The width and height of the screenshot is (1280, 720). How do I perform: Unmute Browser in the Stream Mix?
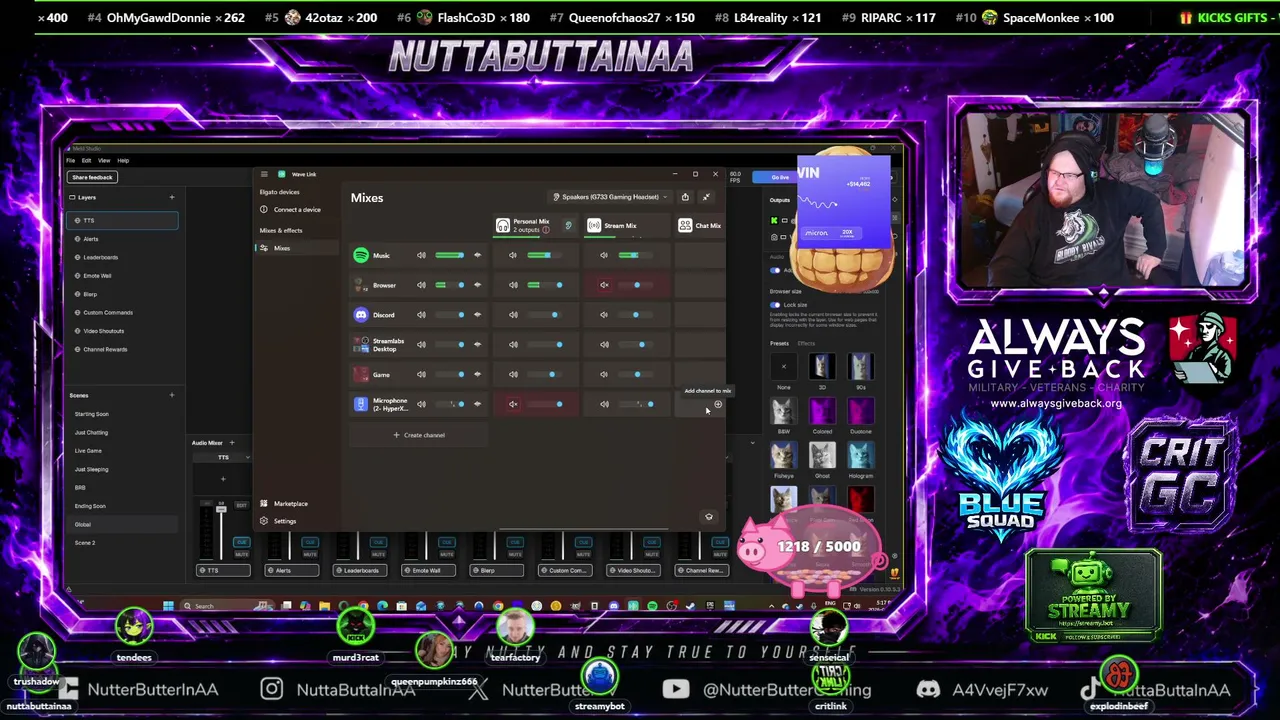pos(604,285)
